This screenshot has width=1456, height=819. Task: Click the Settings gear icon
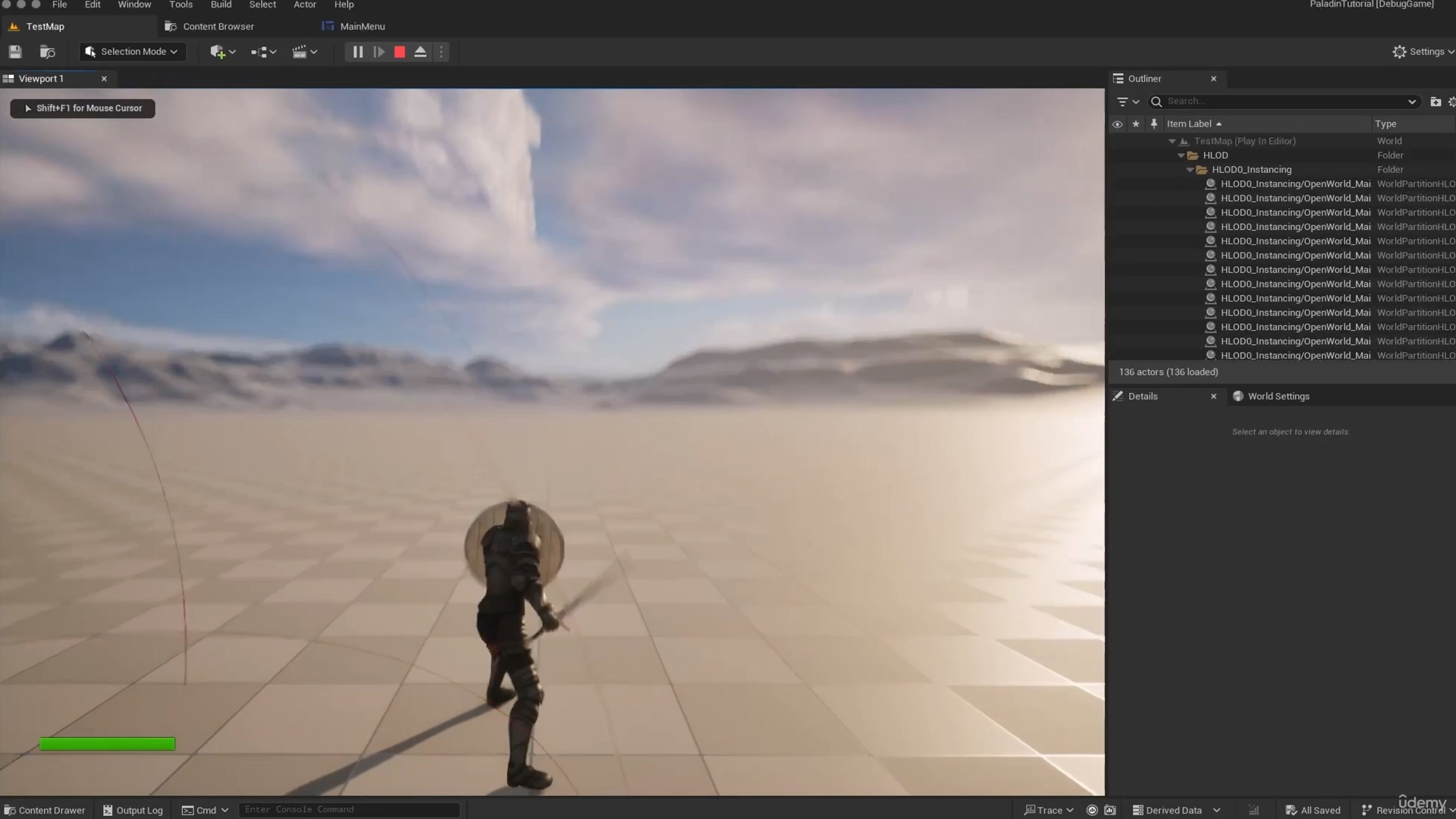[x=1399, y=51]
